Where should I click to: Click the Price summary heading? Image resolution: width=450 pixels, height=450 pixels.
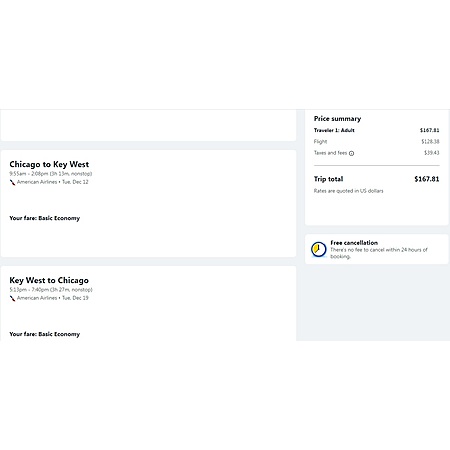click(337, 119)
